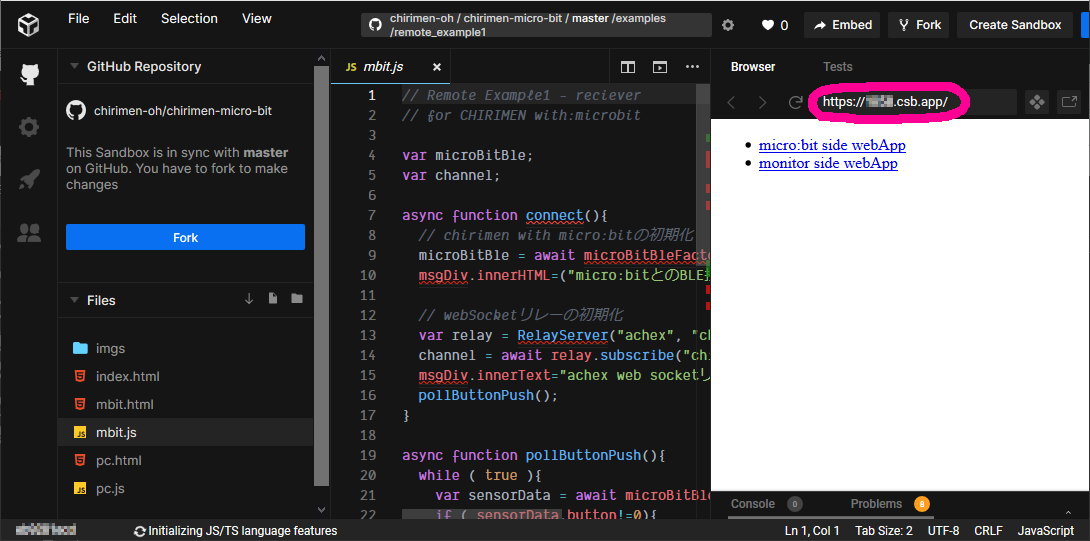The height and width of the screenshot is (541, 1090).
Task: Open editor more options ellipsis menu
Action: pos(692,67)
